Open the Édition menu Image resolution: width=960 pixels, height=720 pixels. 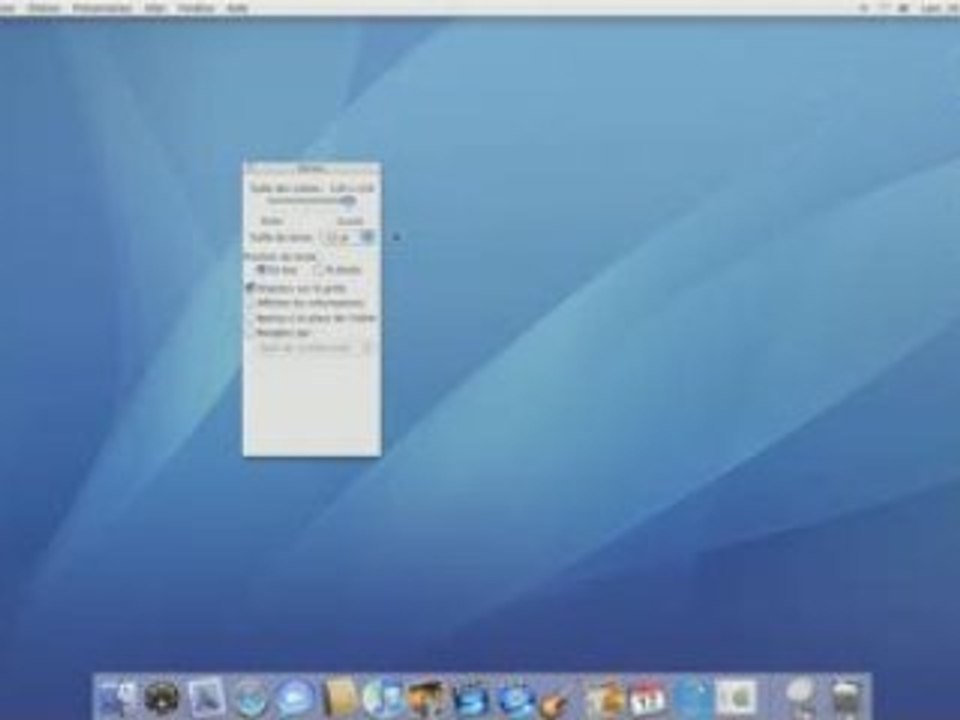[x=43, y=8]
